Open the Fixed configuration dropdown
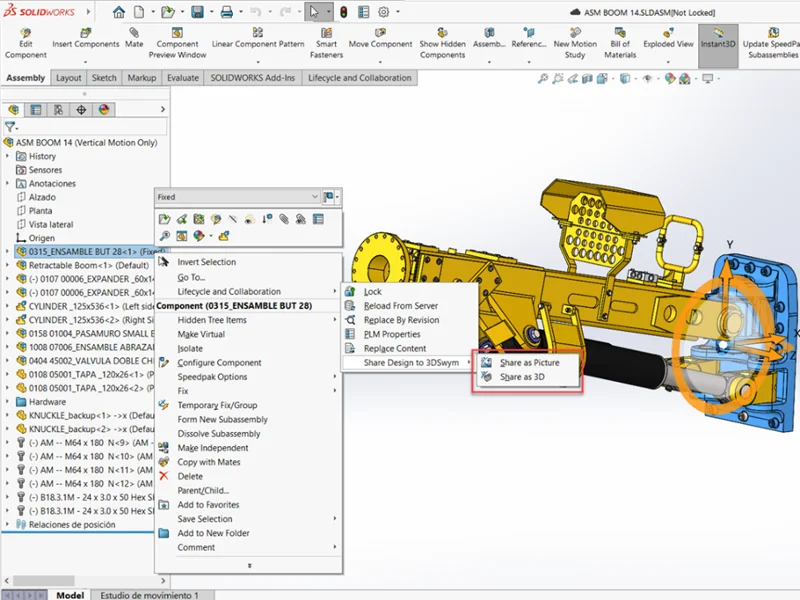Screen dimensions: 800x600 click(x=315, y=197)
